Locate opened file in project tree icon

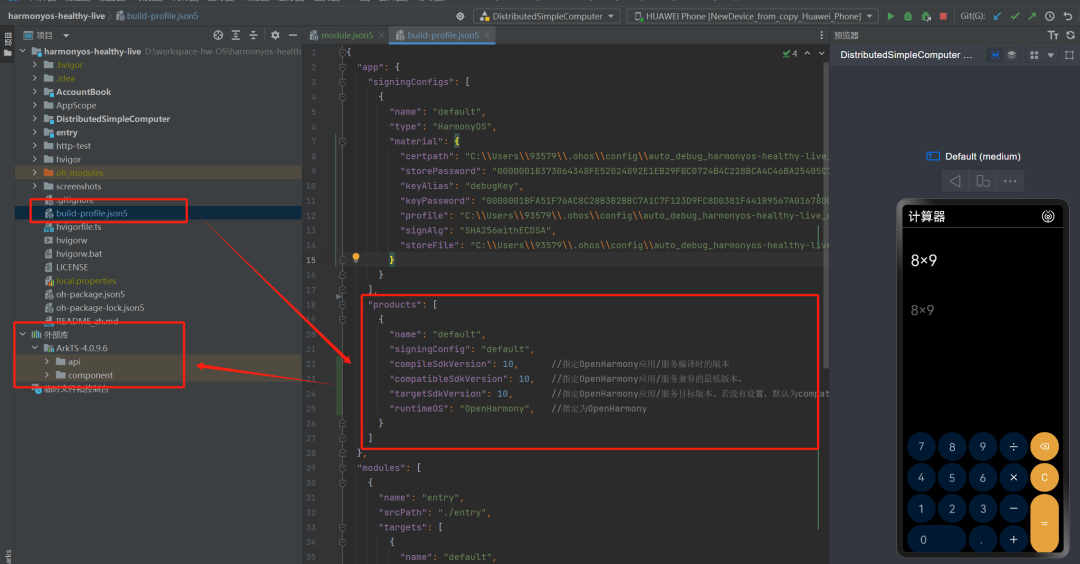218,35
